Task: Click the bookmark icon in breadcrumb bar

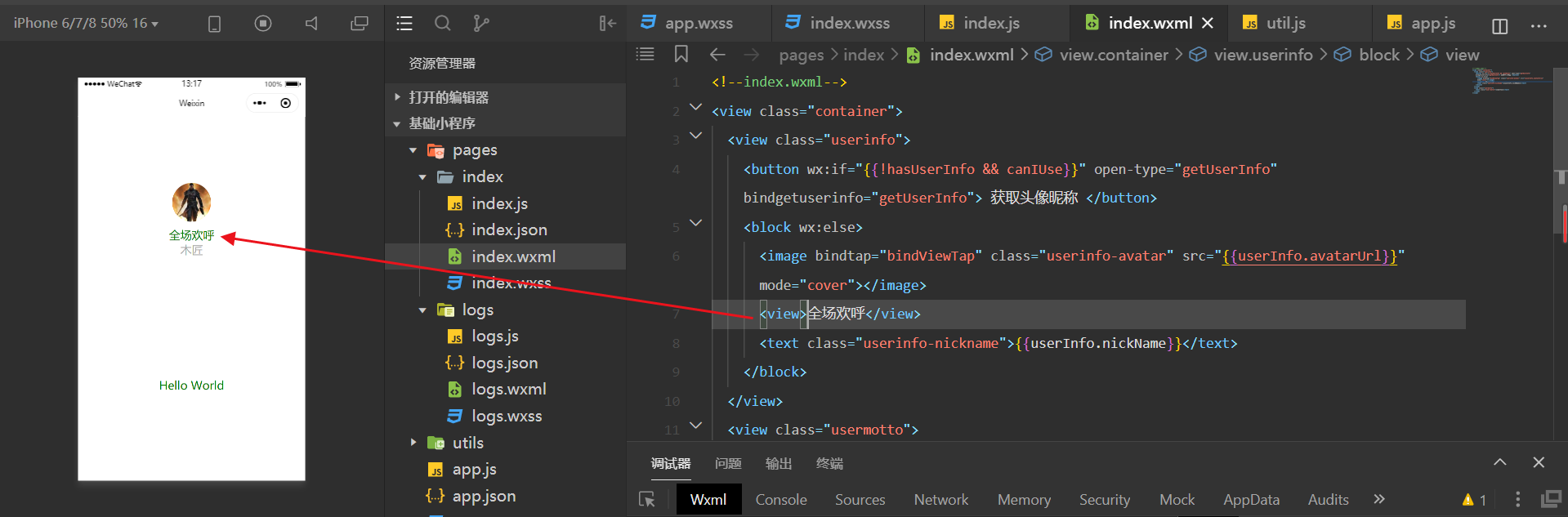Action: 681,54
